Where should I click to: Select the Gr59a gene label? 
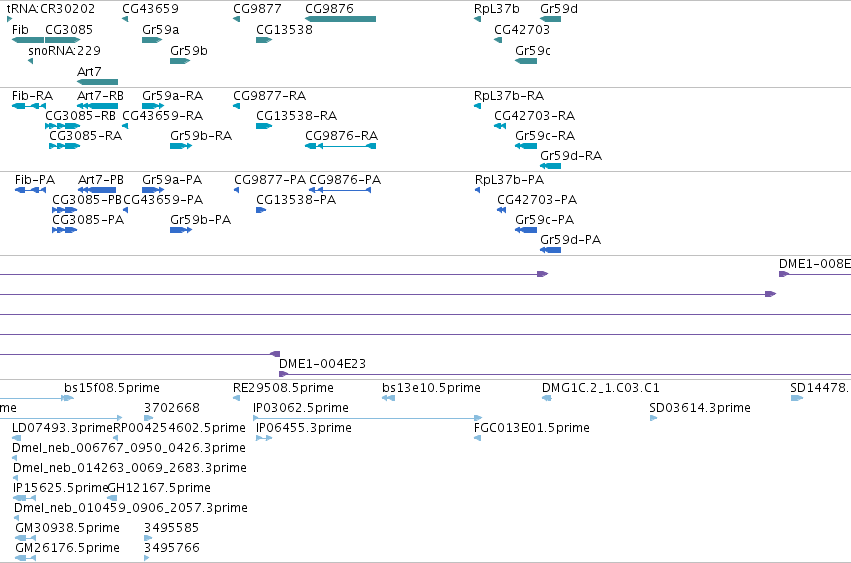click(161, 30)
